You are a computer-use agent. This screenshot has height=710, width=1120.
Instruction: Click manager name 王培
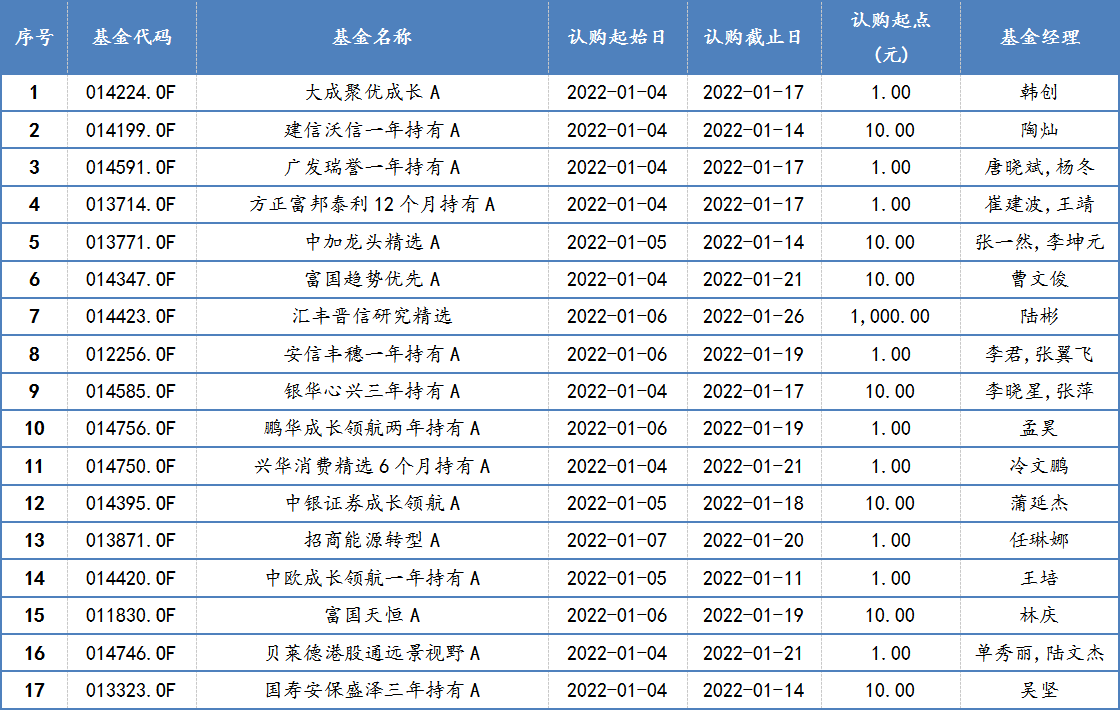[x=1039, y=579]
